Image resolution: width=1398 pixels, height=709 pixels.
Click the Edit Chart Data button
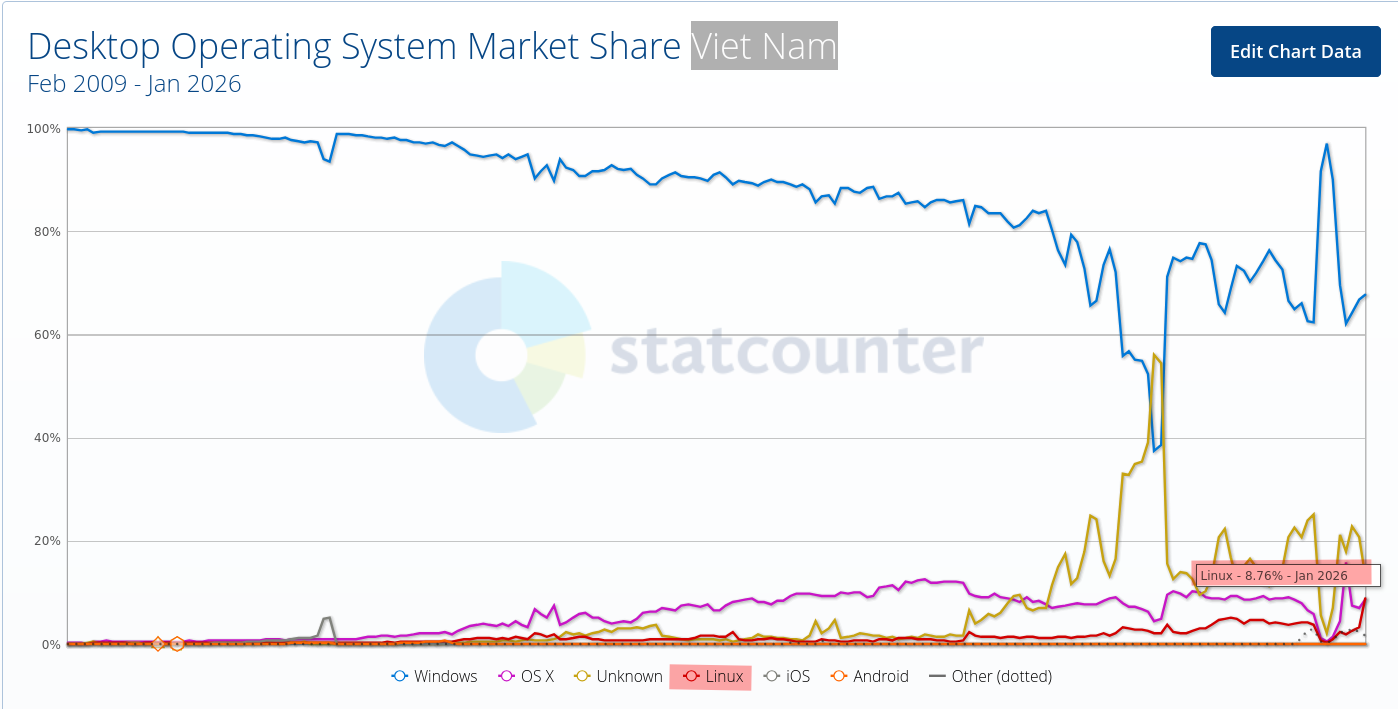tap(1295, 51)
